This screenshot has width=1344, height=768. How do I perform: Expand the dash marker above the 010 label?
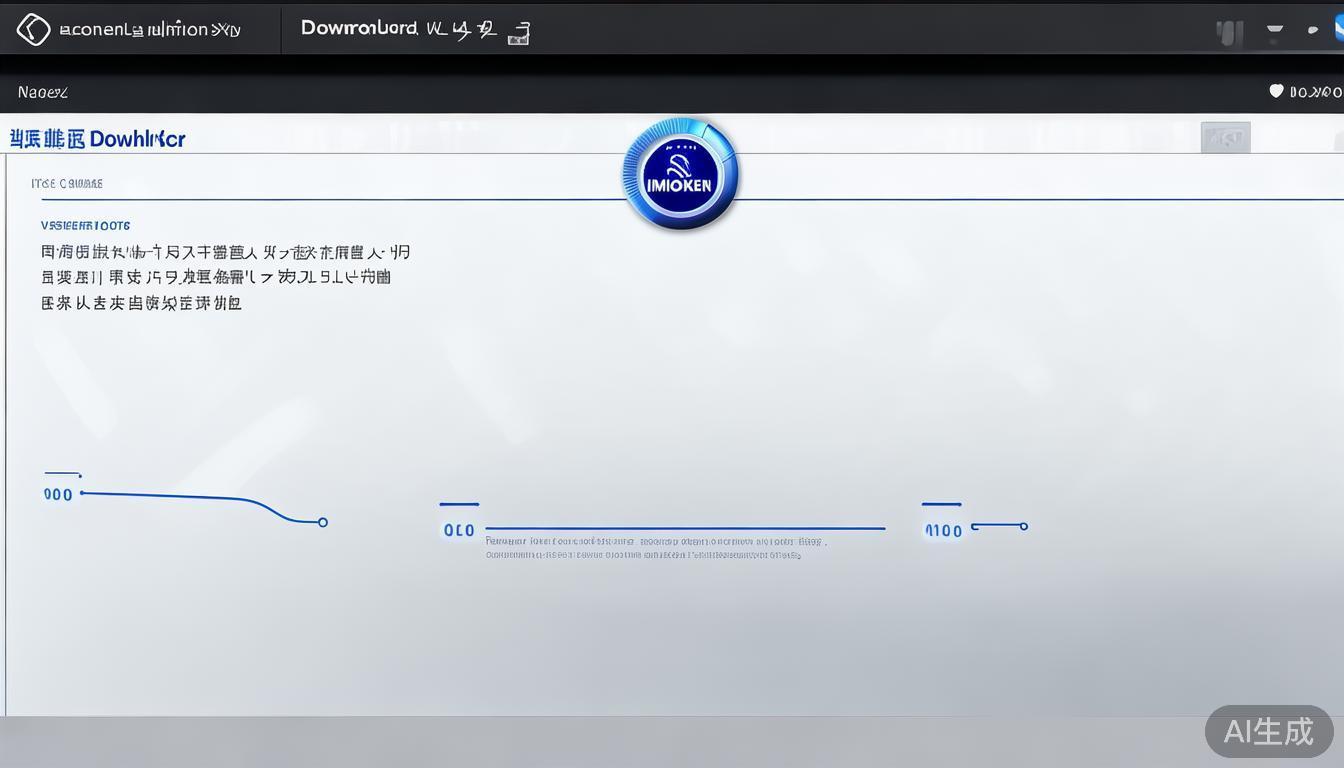click(458, 504)
